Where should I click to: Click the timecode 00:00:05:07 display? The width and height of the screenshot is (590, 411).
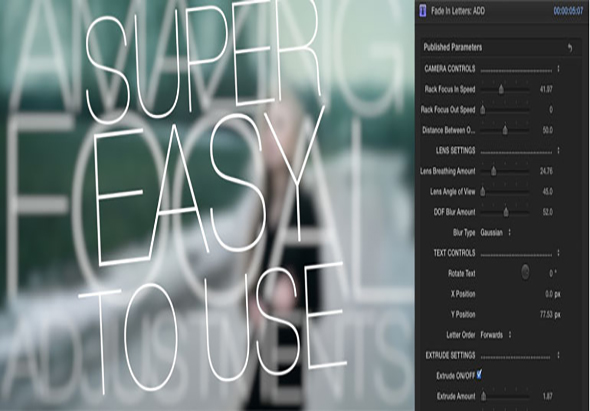pyautogui.click(x=568, y=11)
